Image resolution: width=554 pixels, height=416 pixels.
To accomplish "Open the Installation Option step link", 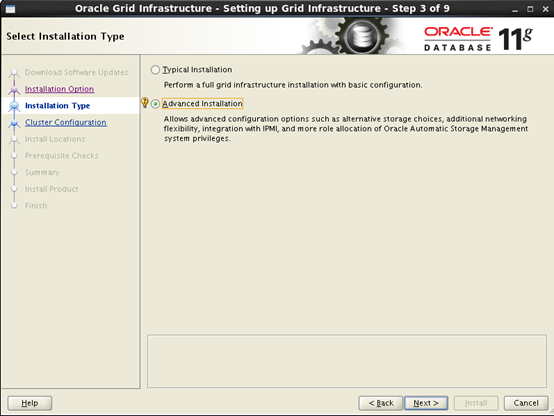I will coord(59,89).
